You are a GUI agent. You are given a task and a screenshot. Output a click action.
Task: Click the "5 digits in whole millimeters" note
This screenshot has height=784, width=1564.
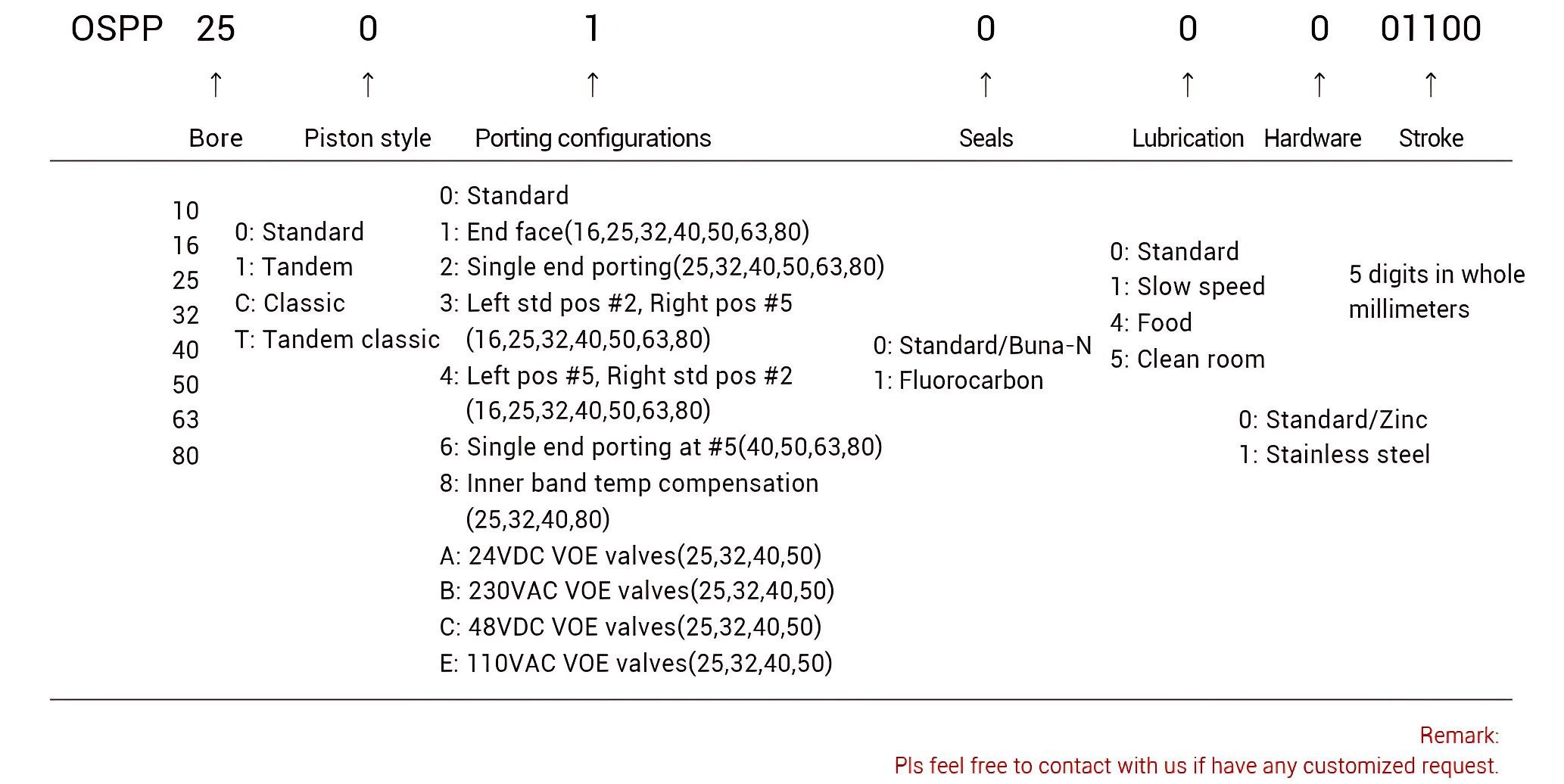[1436, 292]
